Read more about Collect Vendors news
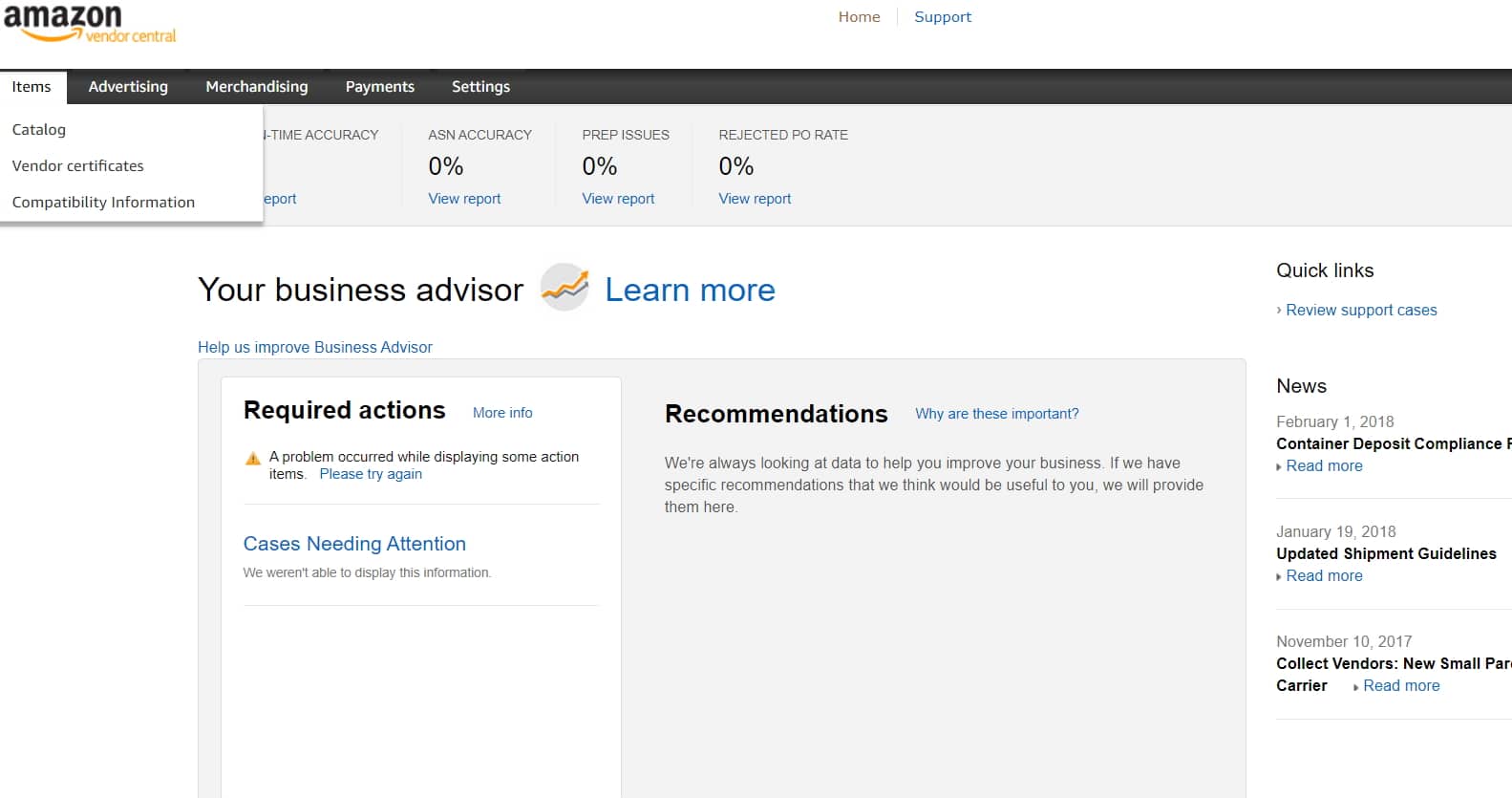This screenshot has height=798, width=1512. (x=1401, y=686)
